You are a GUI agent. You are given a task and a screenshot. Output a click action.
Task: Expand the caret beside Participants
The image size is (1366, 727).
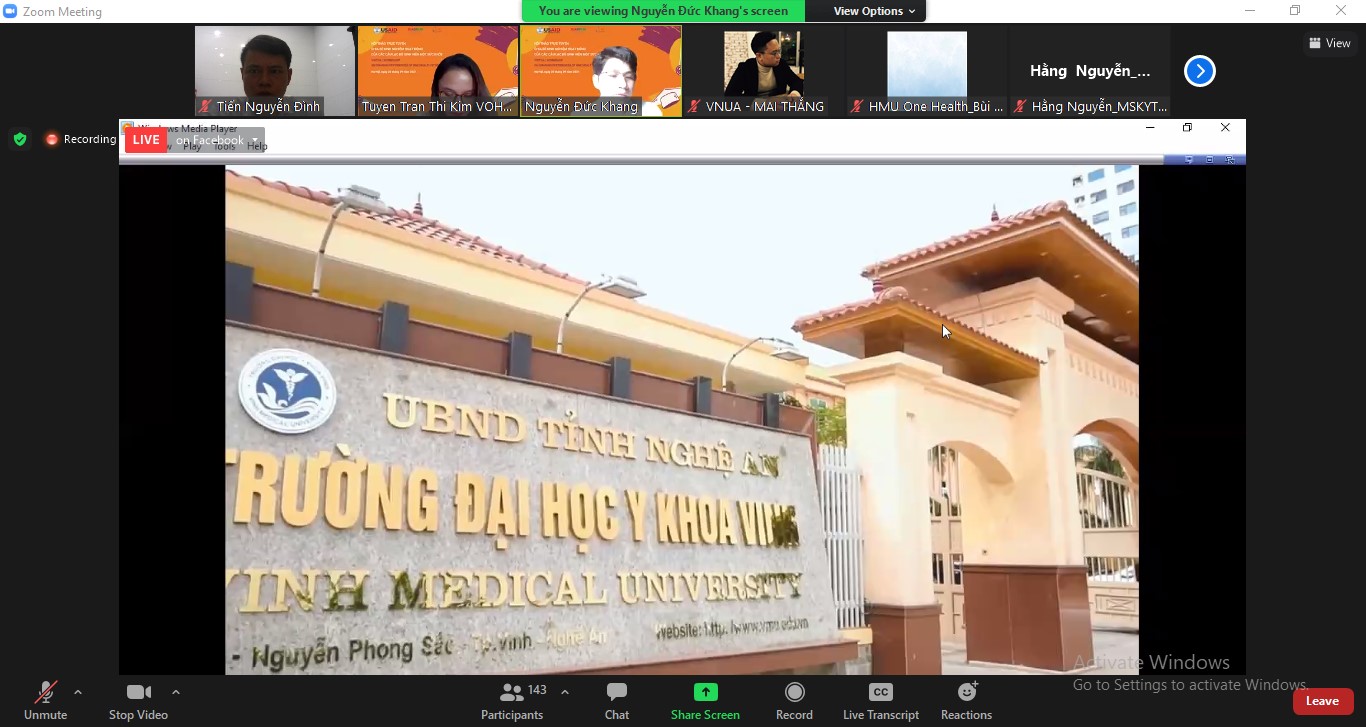point(565,692)
